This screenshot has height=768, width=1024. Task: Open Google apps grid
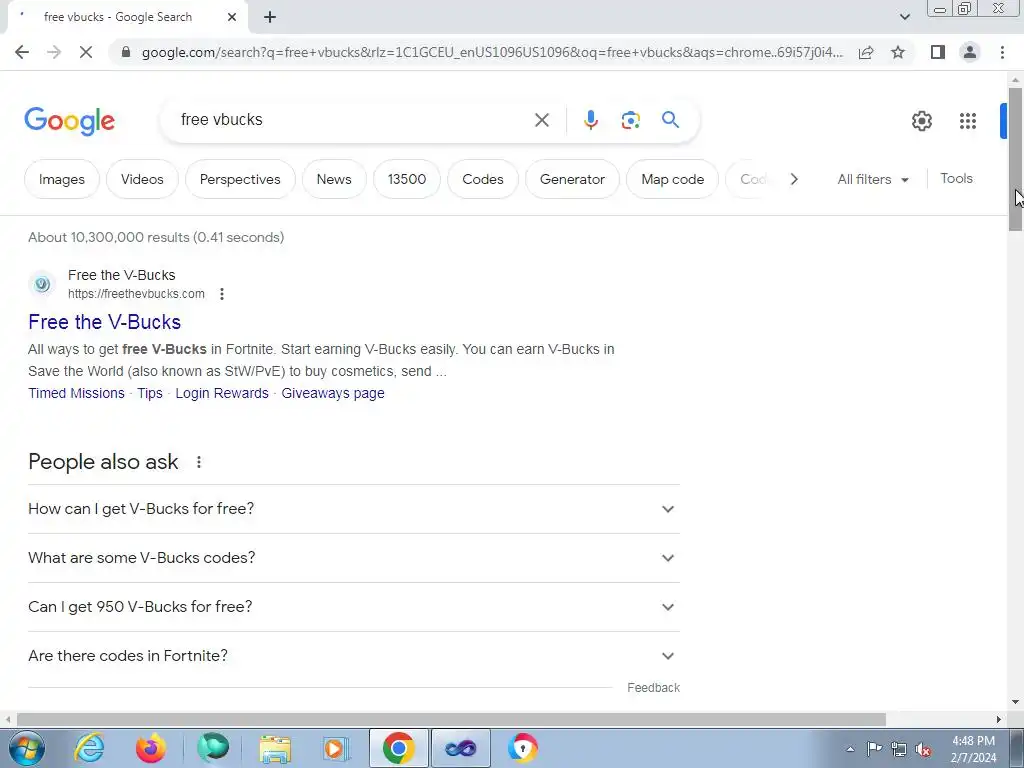point(968,121)
